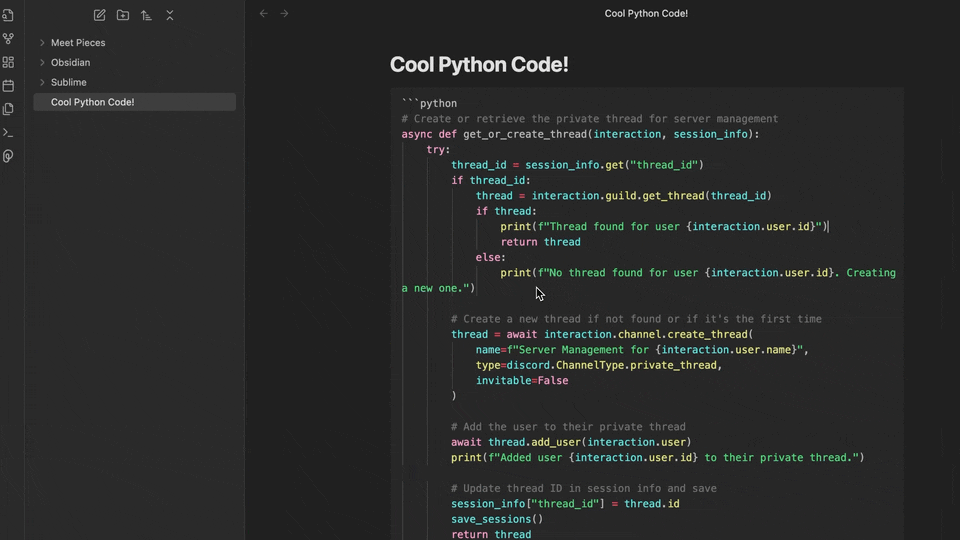Select the Cool Python Code! note in sidebar
The height and width of the screenshot is (540, 960).
(x=135, y=102)
